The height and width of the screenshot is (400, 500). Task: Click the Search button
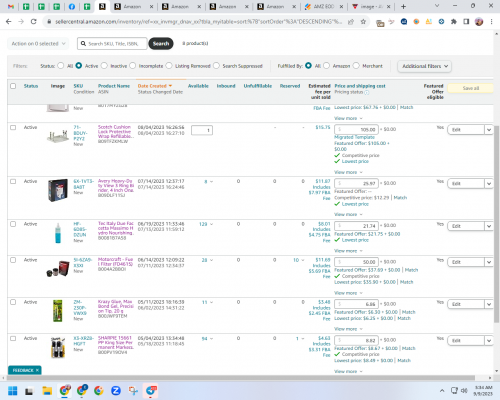point(161,44)
